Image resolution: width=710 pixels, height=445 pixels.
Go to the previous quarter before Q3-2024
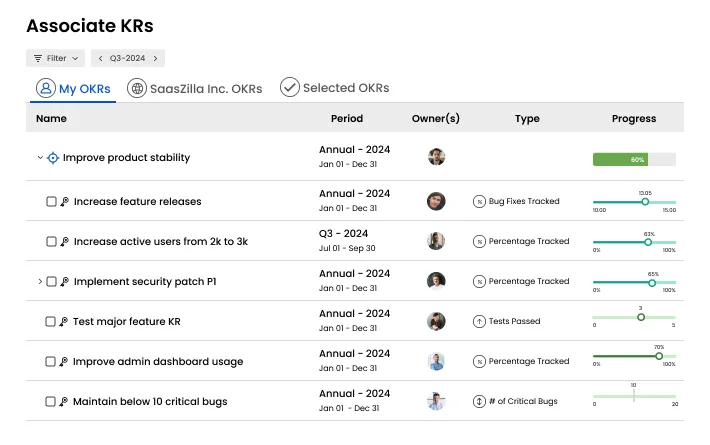tap(100, 58)
